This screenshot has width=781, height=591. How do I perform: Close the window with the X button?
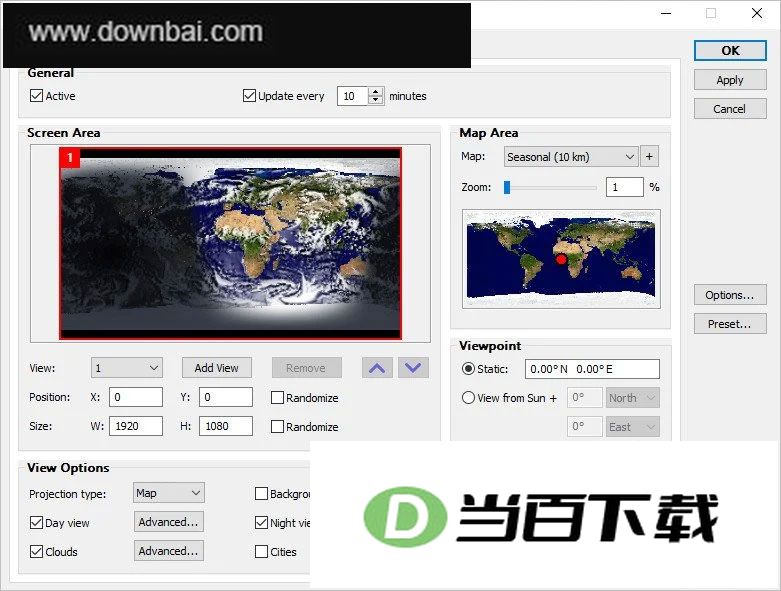click(757, 13)
